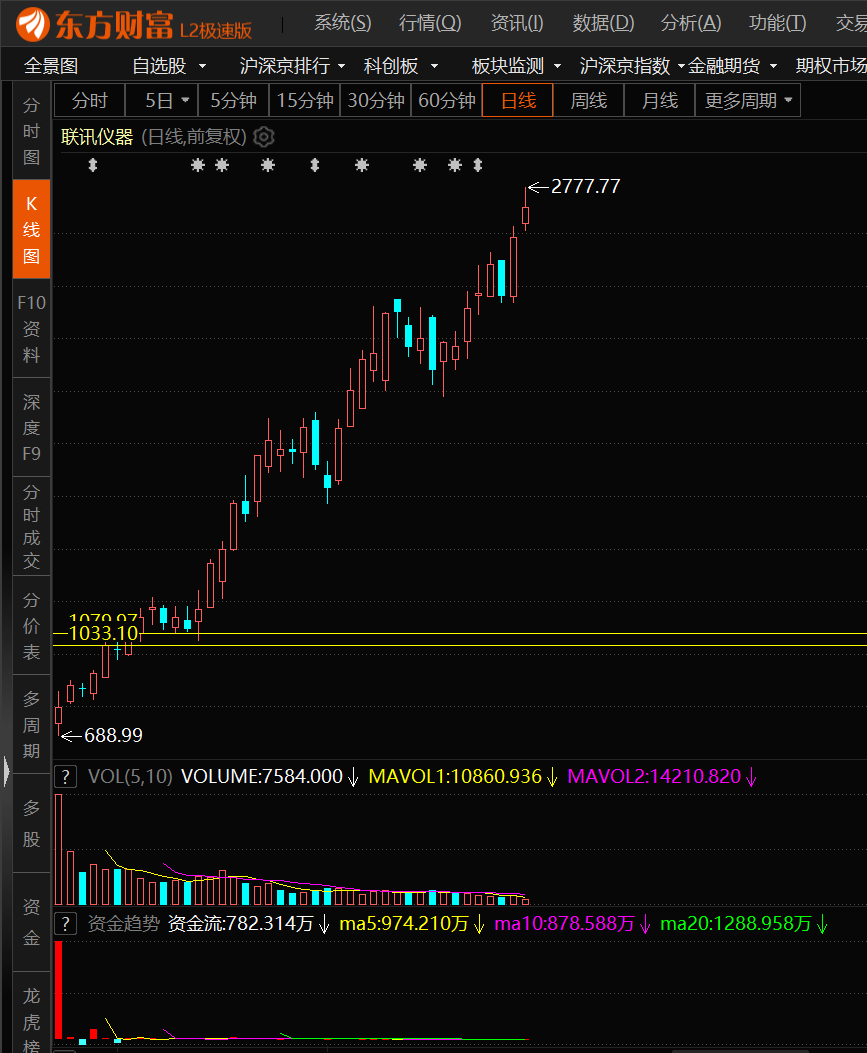Expand the collapsed left panel arrow handle
867x1053 pixels.
[x=6, y=771]
